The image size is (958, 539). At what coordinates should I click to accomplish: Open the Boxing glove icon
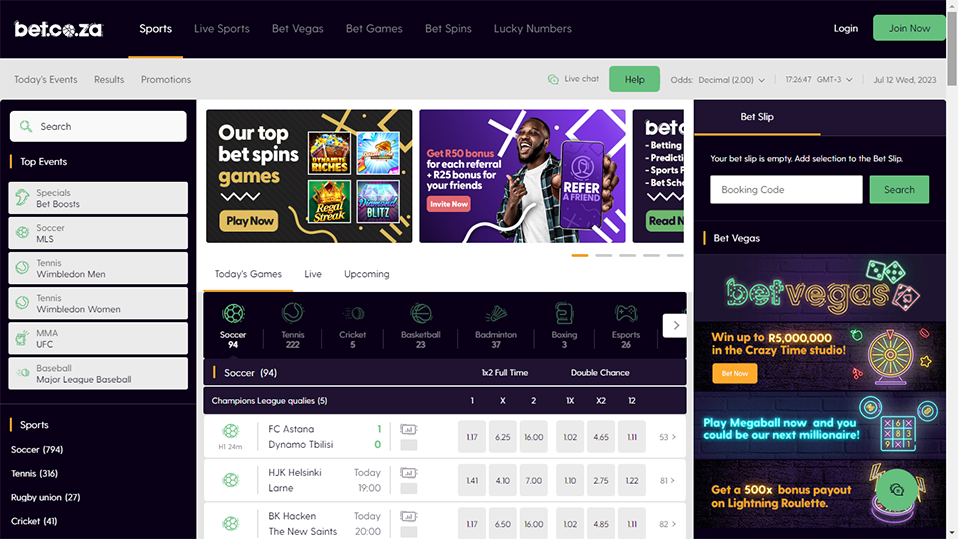click(x=564, y=314)
